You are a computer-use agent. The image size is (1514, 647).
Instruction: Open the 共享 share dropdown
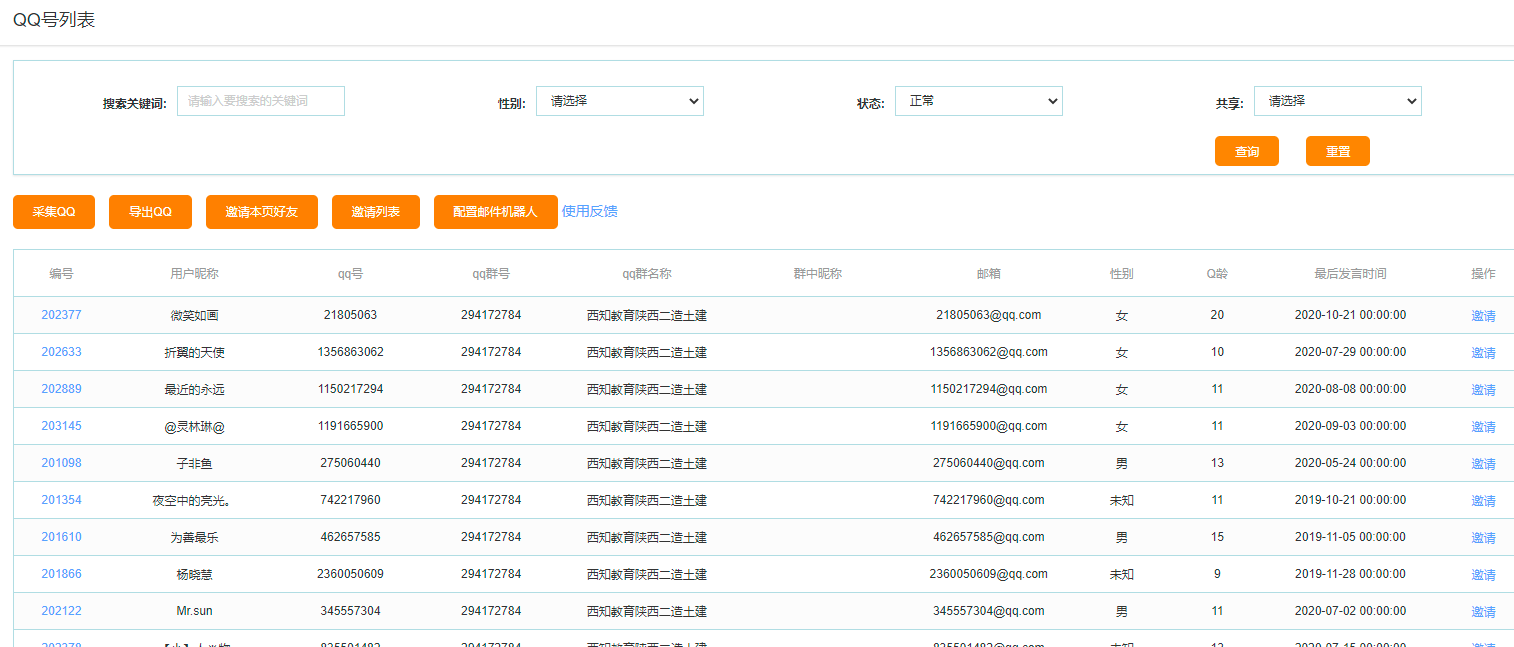click(x=1337, y=100)
